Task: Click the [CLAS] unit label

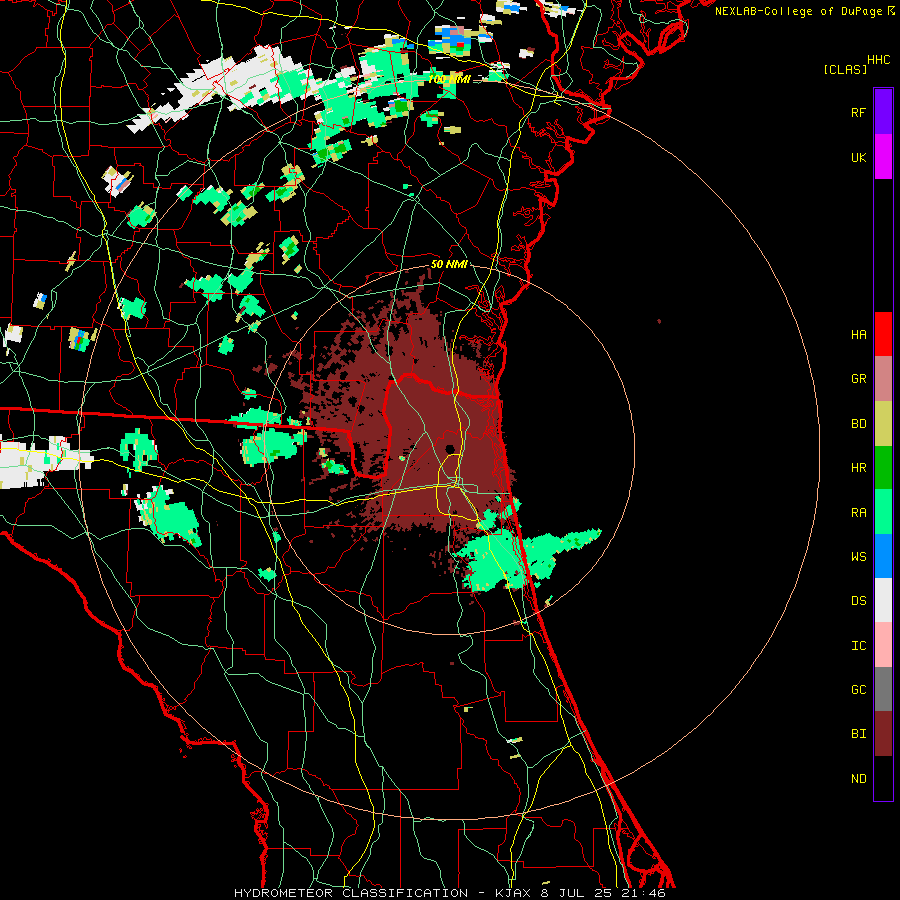Action: coord(845,69)
